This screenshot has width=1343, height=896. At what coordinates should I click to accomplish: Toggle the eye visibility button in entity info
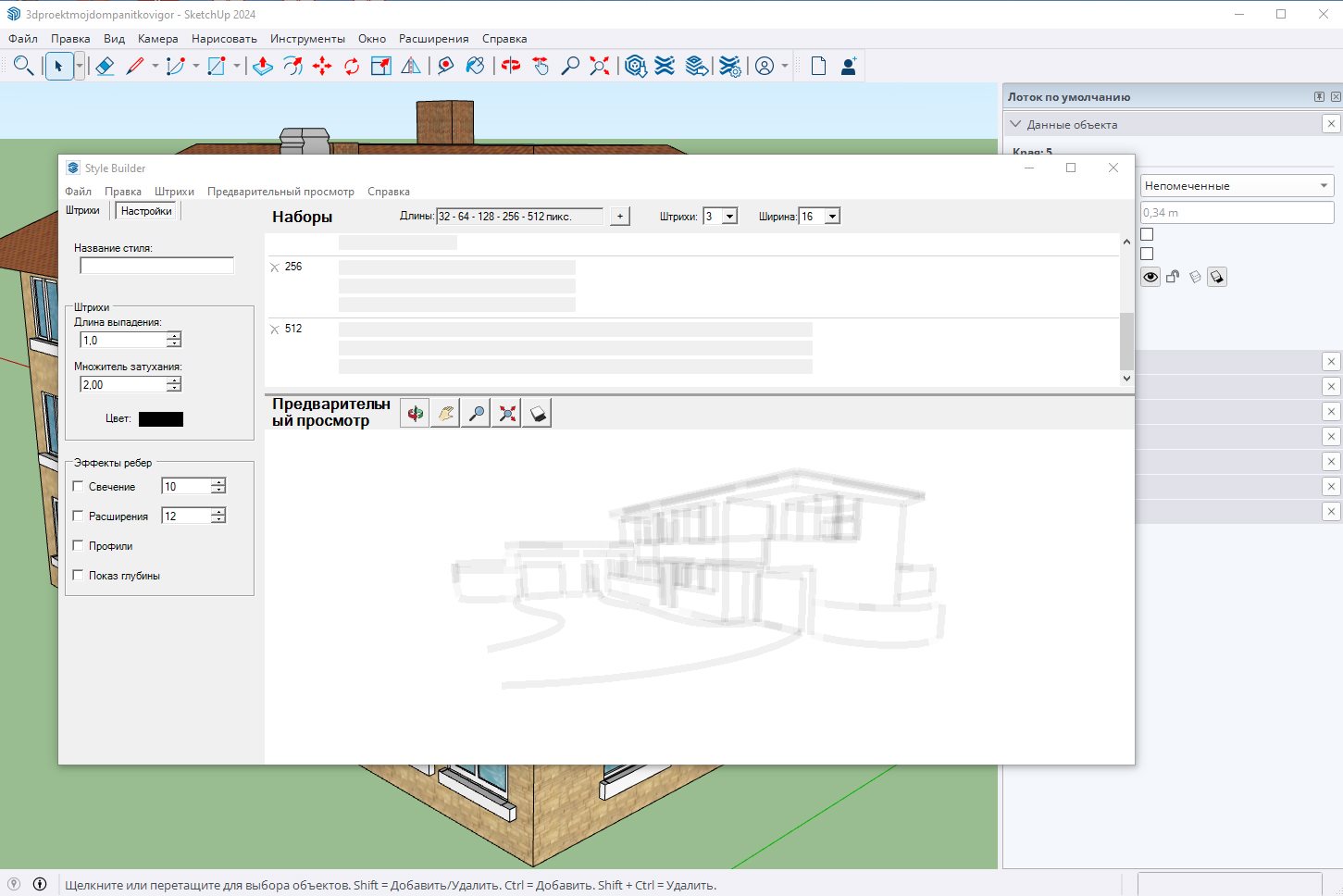point(1150,277)
